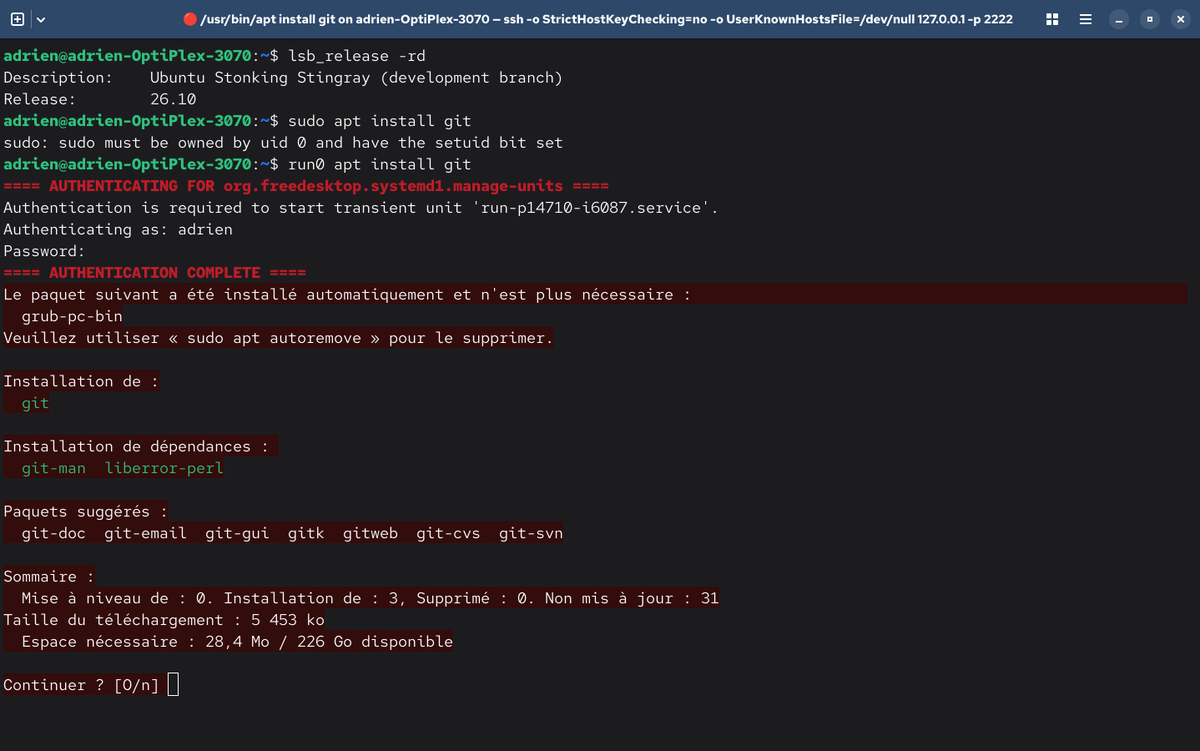Viewport: 1200px width, 751px height.
Task: Click the 'Sommaire :' heading
Action: click(x=49, y=577)
